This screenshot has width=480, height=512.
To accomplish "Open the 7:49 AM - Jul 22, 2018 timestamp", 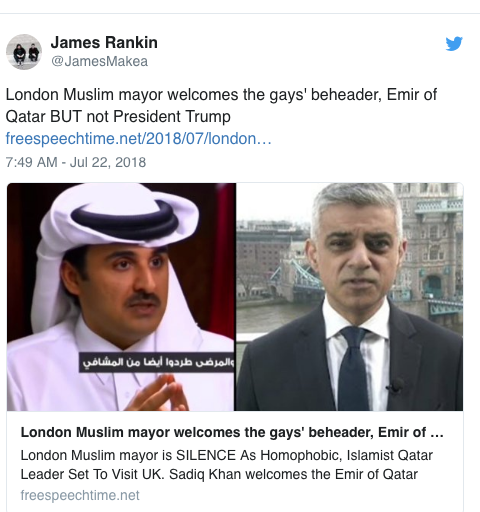I will [x=76, y=162].
